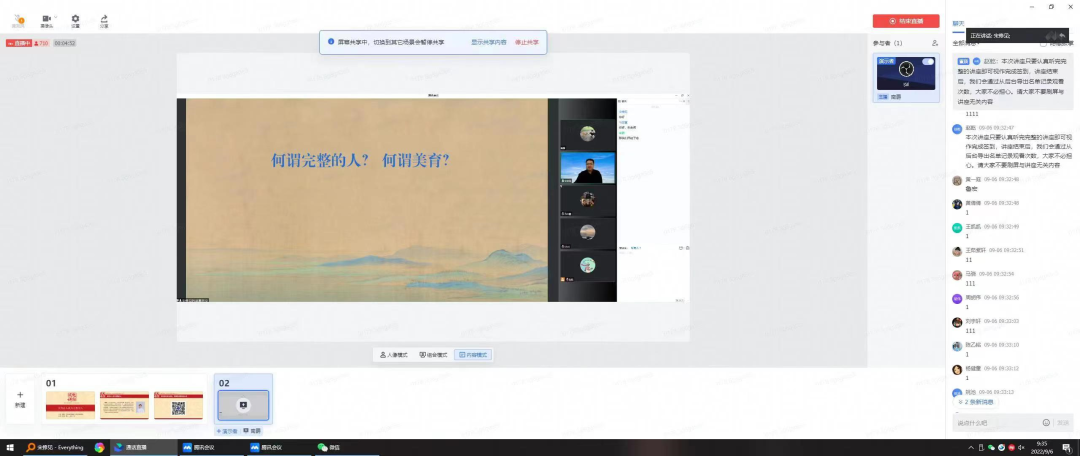Screen dimensions: 1080x456
Task: Click 停止共享 to stop screen sharing
Action: tap(526, 42)
